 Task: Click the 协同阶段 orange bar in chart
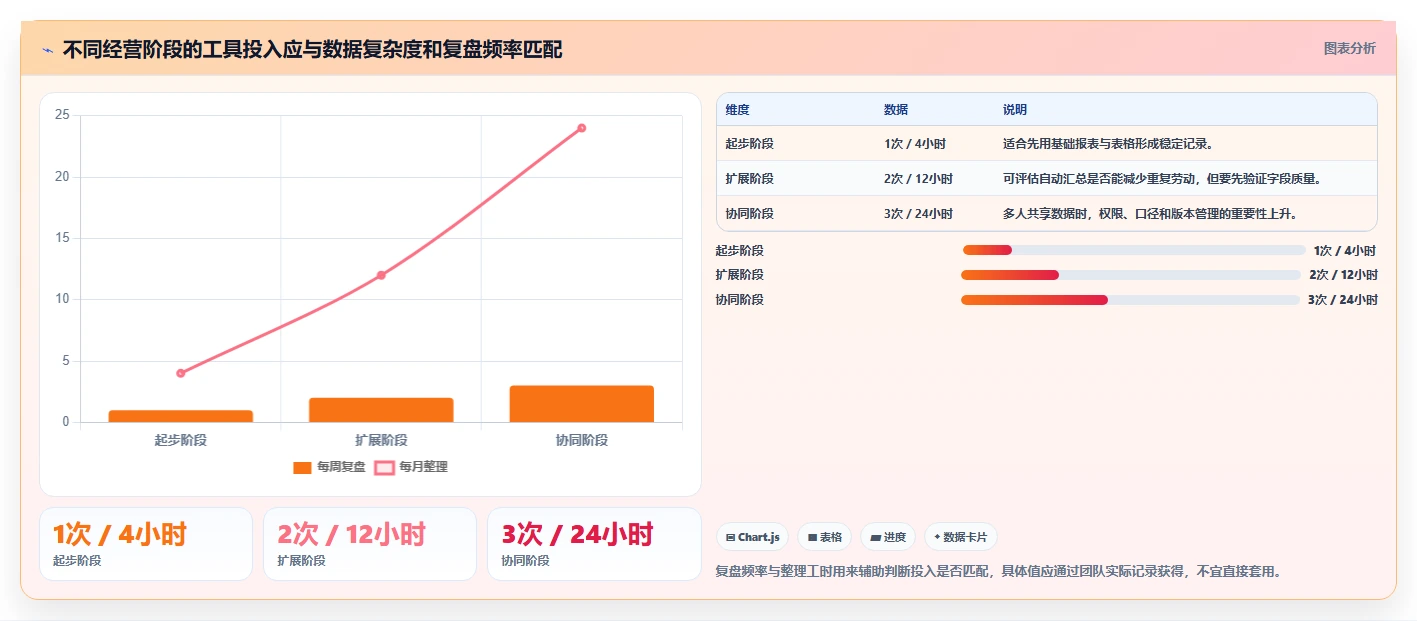click(581, 404)
